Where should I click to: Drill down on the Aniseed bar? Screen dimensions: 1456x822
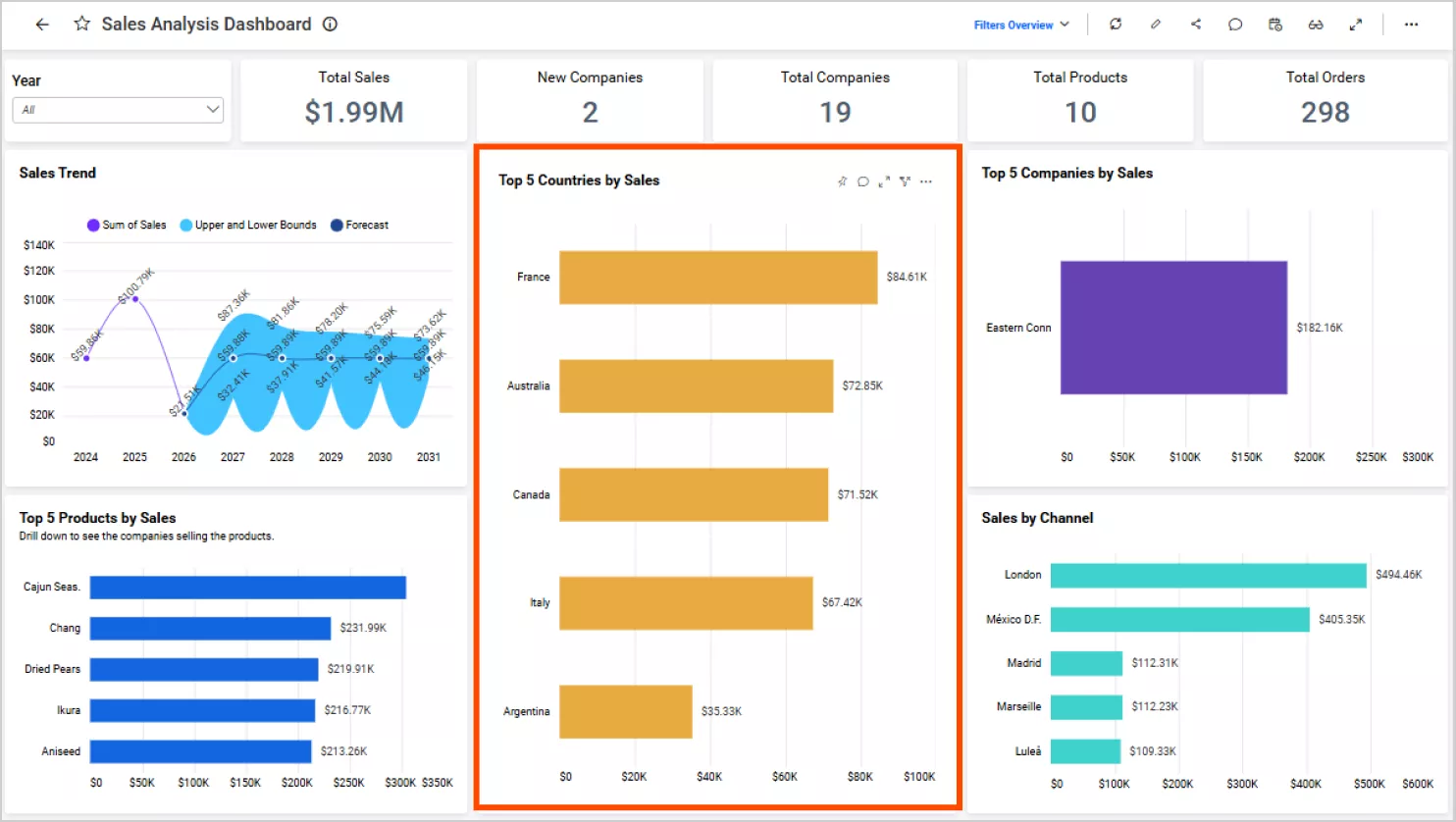201,751
